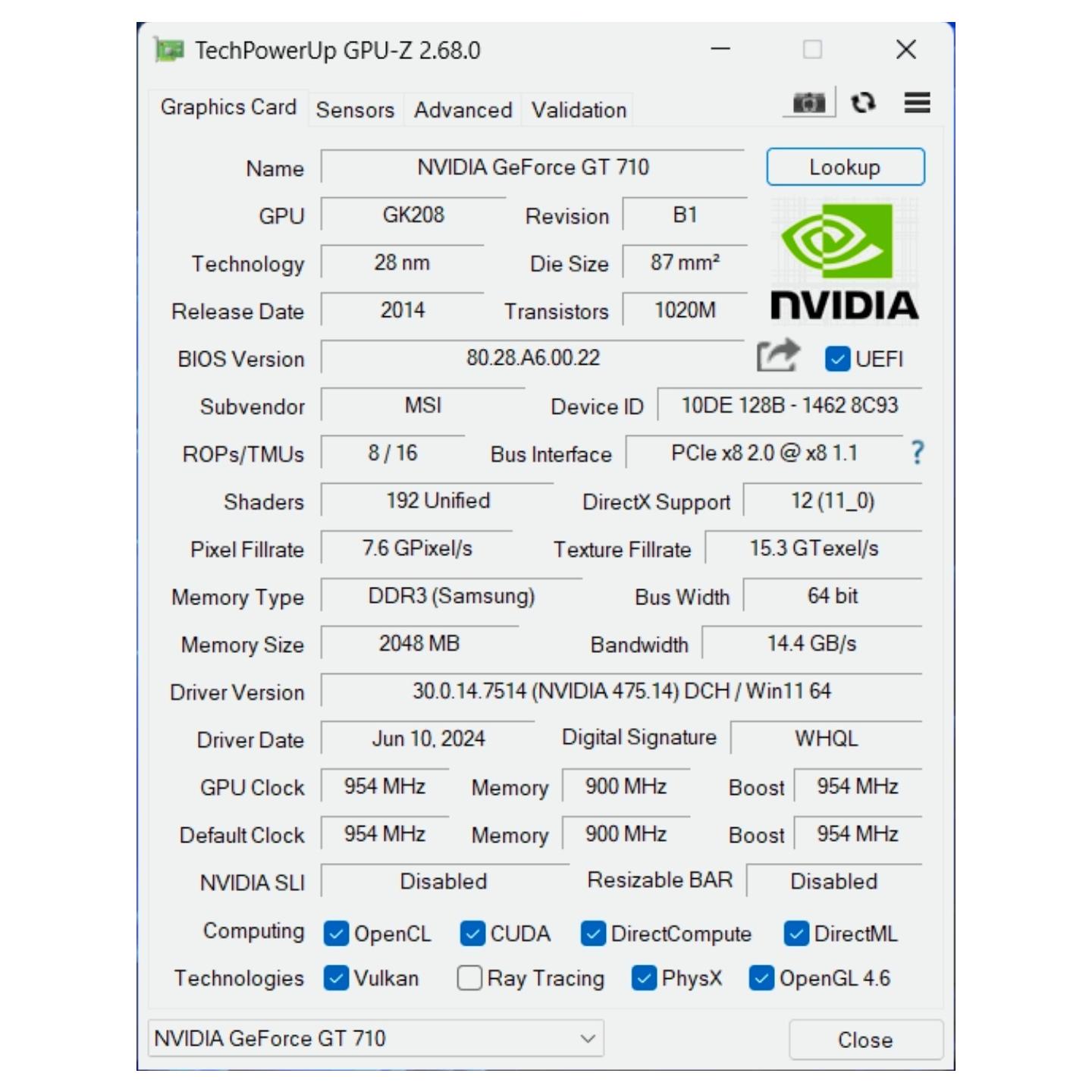Image resolution: width=1092 pixels, height=1092 pixels.
Task: Open the Advanced tab
Action: [463, 110]
